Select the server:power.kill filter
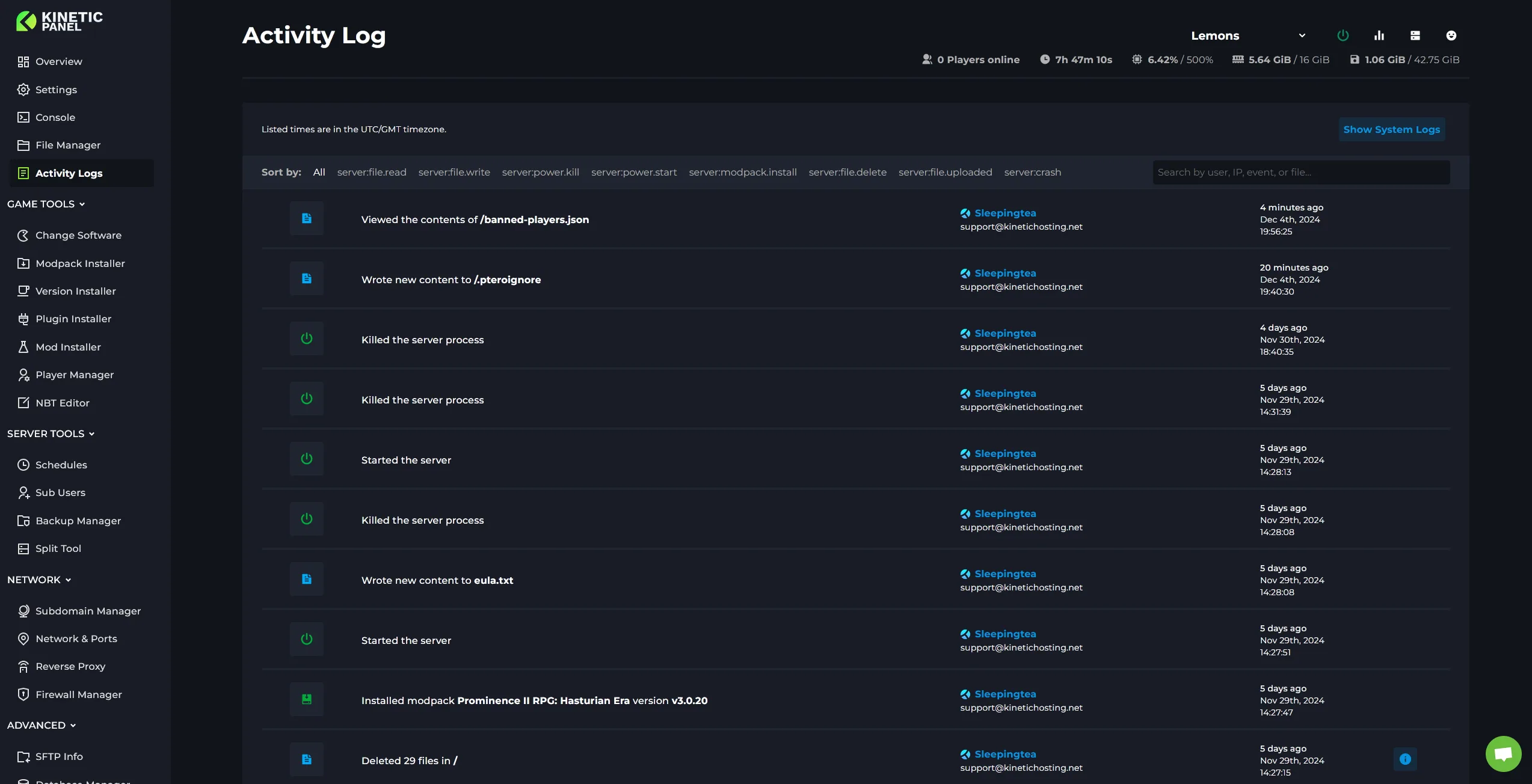 tap(540, 172)
